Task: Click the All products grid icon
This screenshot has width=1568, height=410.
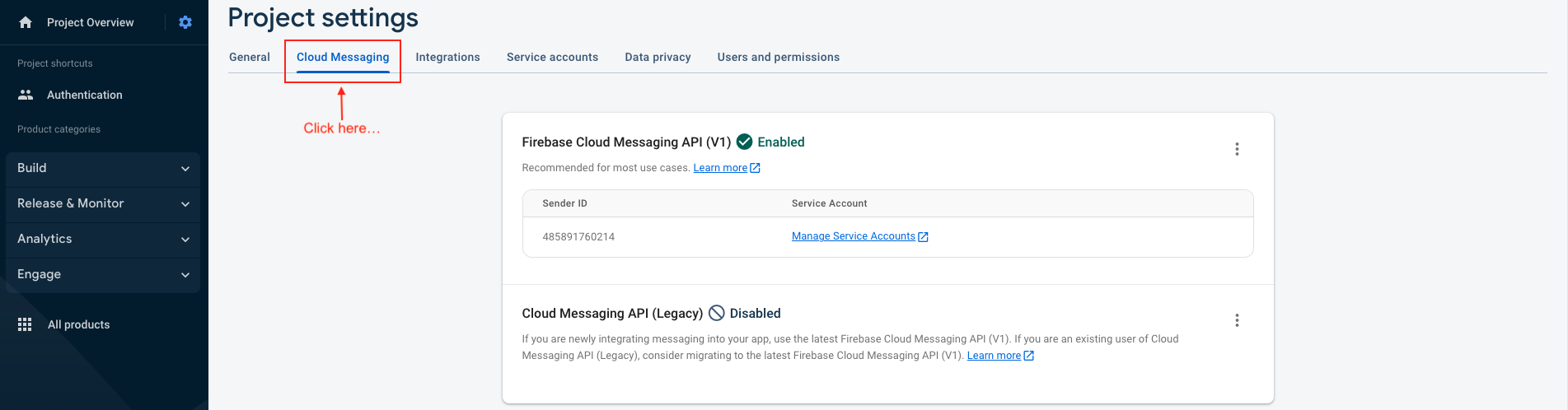Action: (25, 324)
